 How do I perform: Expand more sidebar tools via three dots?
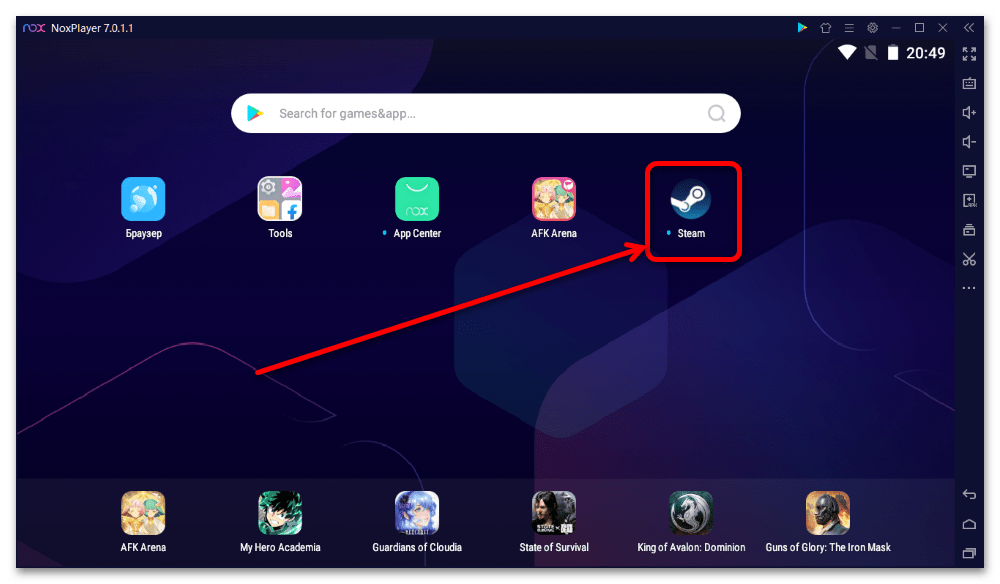969,288
